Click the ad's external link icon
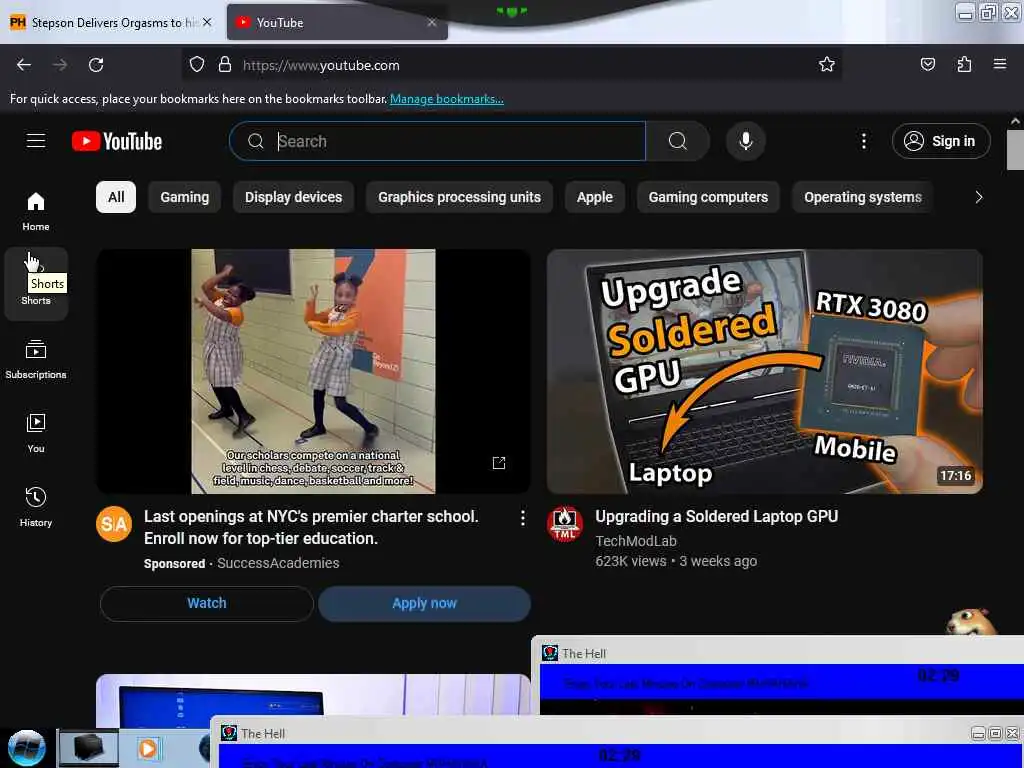Viewport: 1024px width, 768px height. 499,463
